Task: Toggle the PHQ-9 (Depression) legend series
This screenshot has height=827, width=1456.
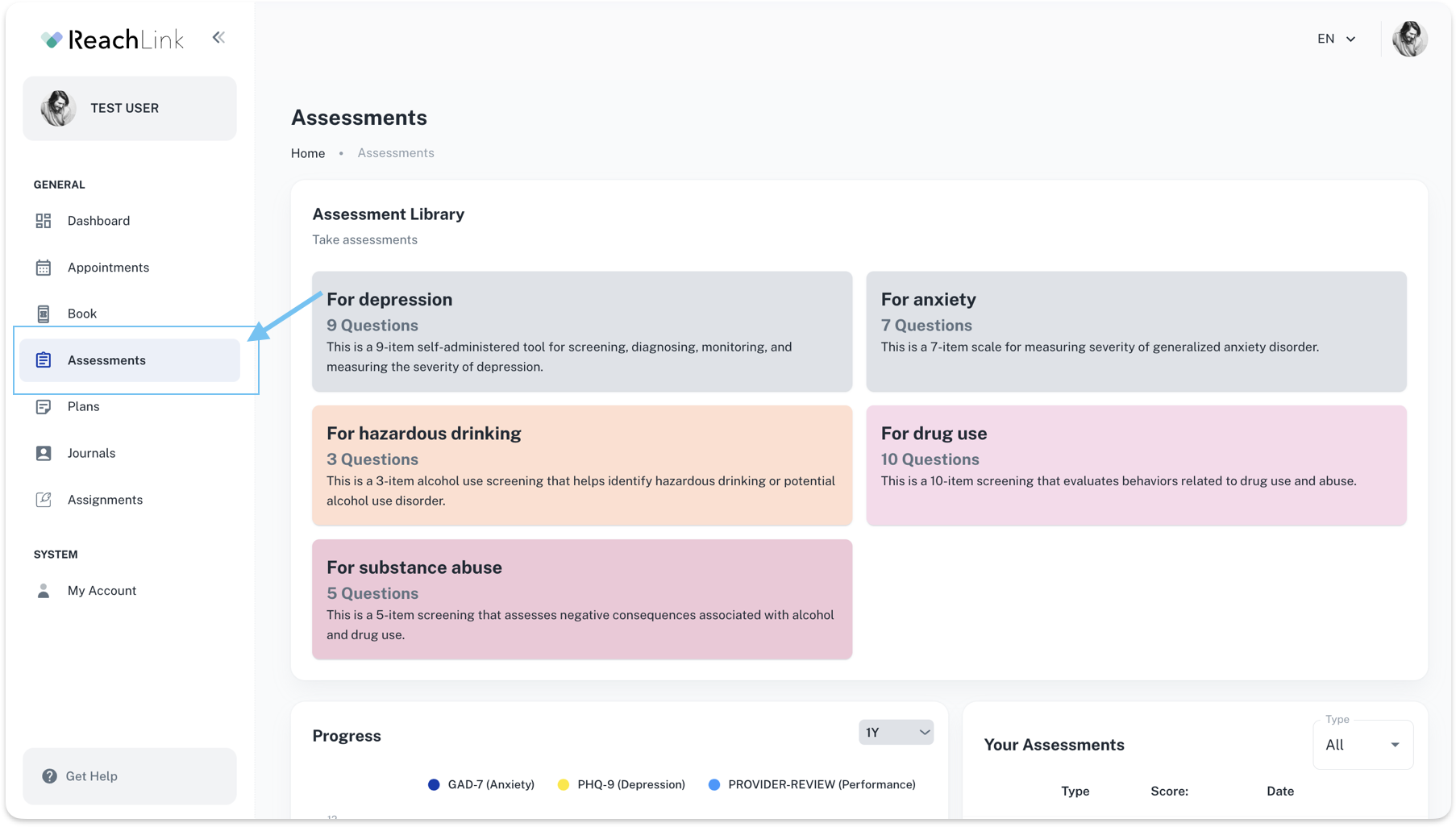Action: click(621, 784)
